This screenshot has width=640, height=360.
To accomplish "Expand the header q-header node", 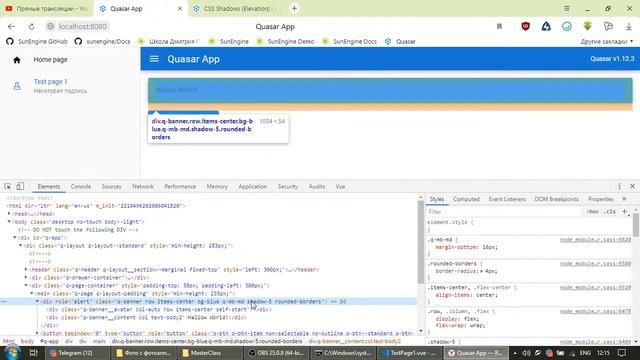I will (26, 269).
